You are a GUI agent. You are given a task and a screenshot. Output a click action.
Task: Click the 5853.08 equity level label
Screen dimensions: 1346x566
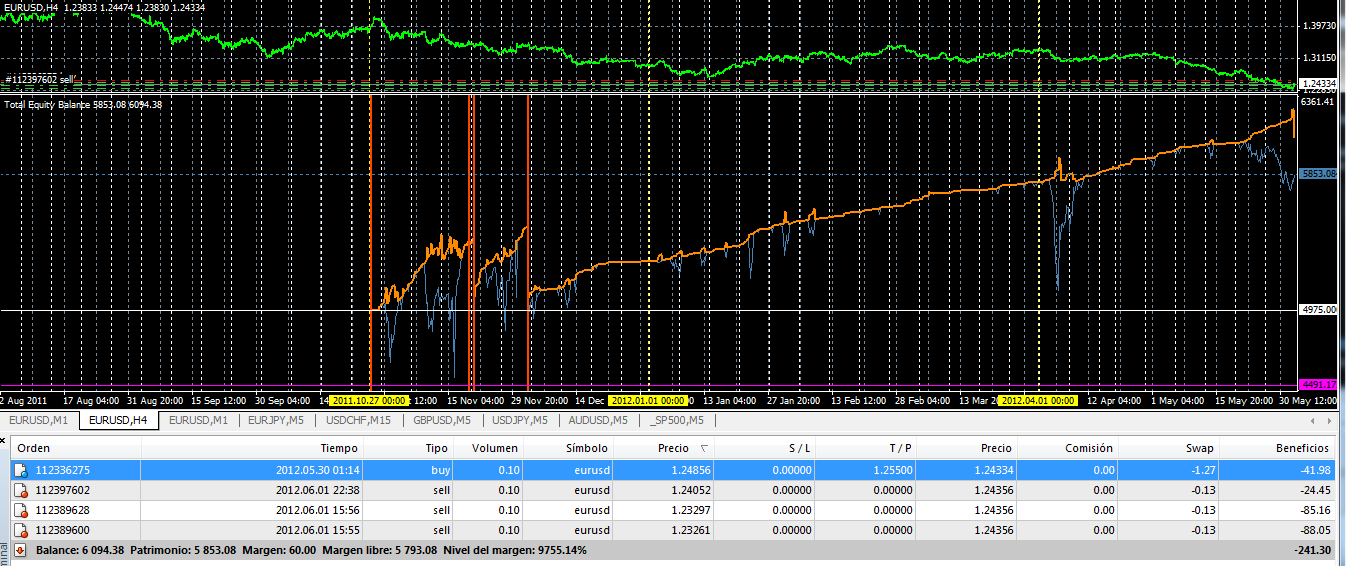click(1319, 174)
